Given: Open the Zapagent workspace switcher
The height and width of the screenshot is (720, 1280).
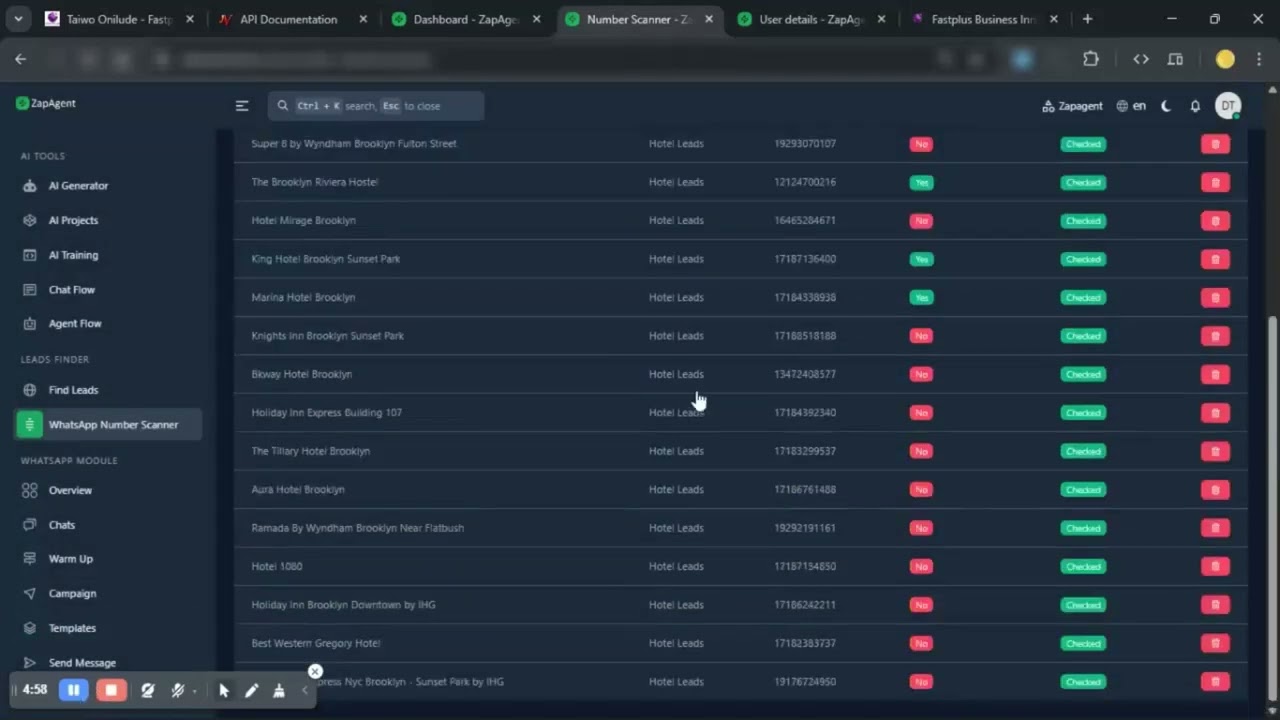Looking at the screenshot, I should click(x=1072, y=106).
